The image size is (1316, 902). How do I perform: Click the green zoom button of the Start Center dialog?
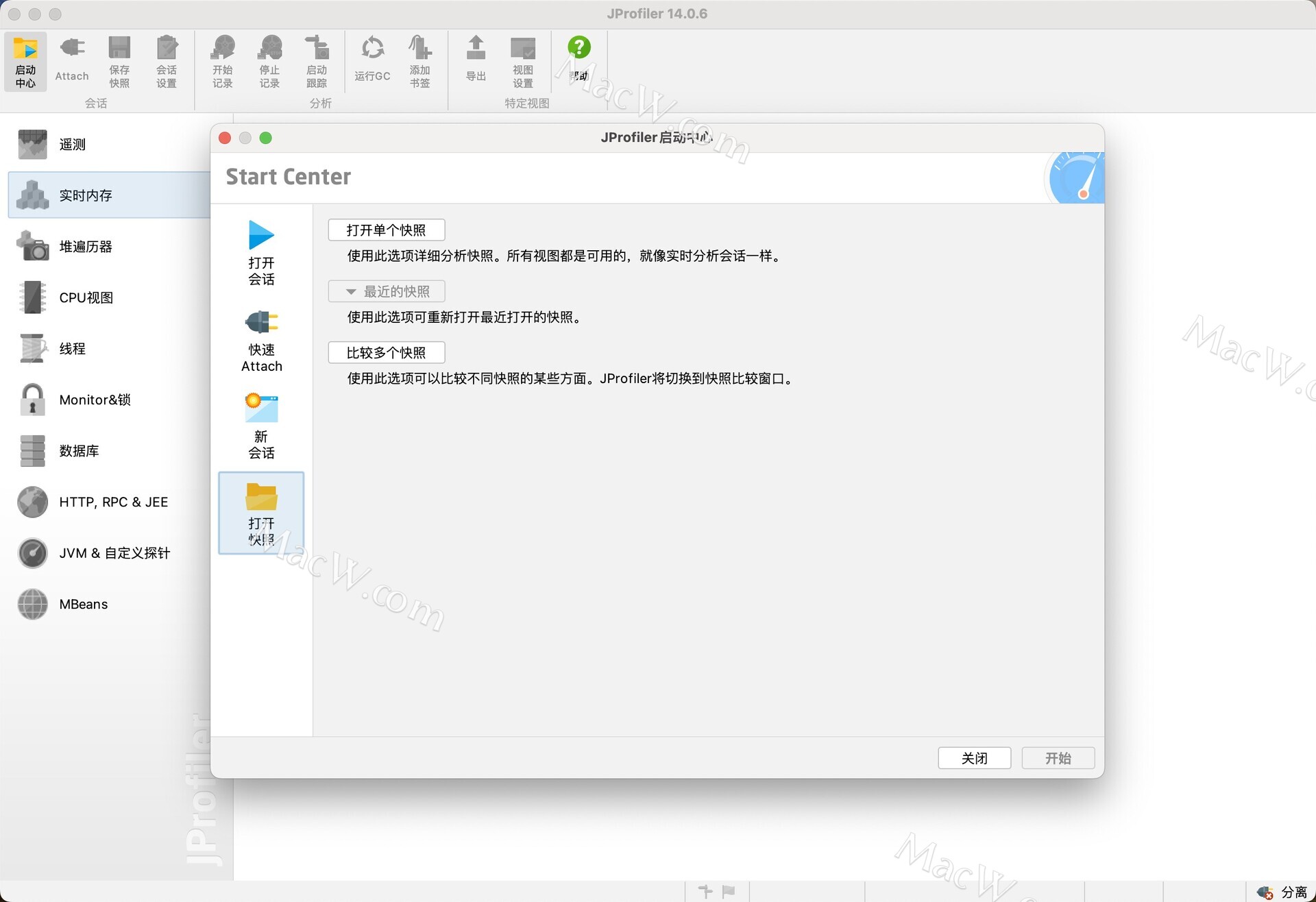point(266,138)
